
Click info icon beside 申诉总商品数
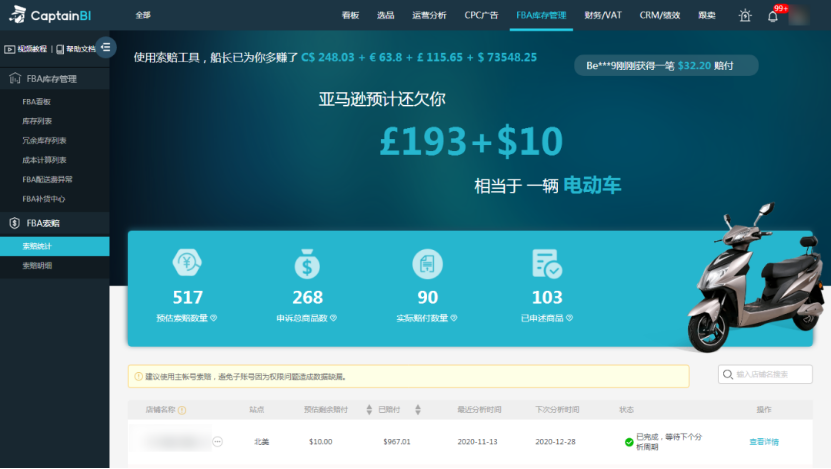[x=333, y=318]
